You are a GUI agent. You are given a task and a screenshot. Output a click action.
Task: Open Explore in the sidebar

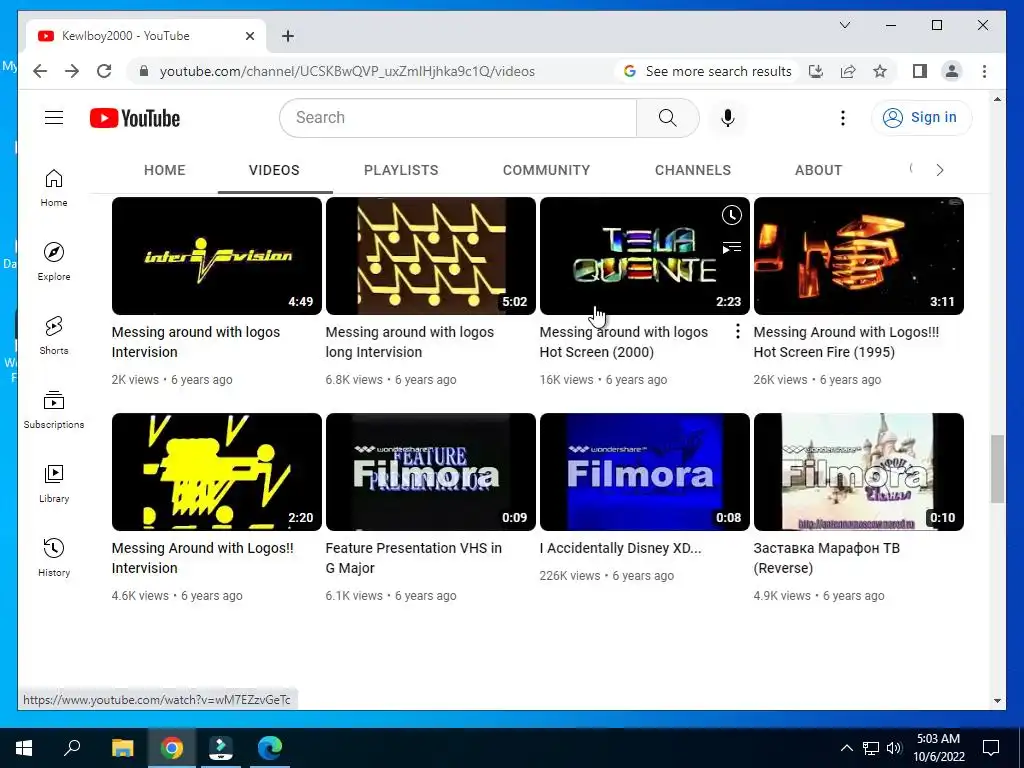54,262
